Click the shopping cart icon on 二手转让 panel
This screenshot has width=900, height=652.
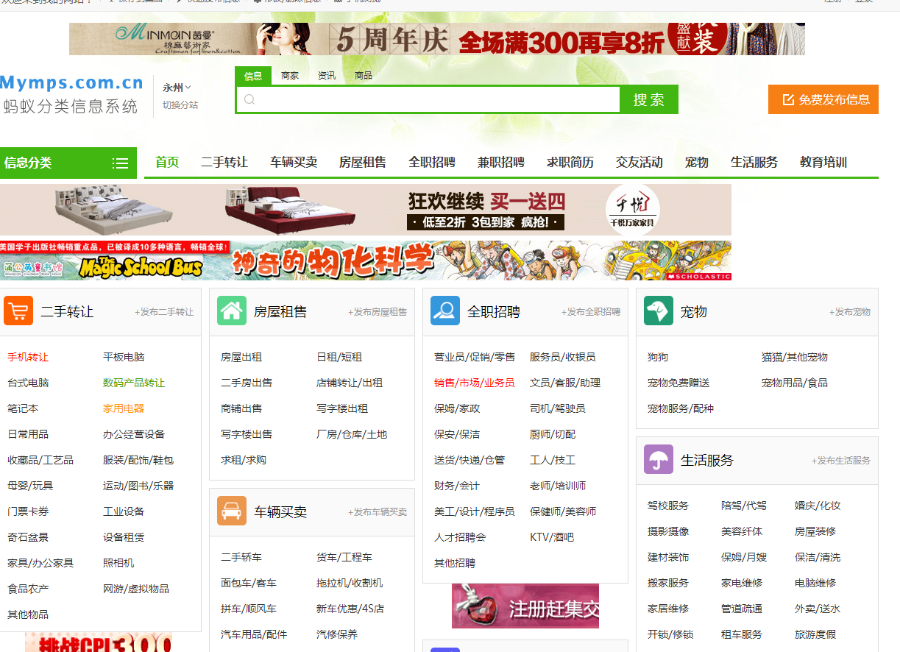[18, 311]
